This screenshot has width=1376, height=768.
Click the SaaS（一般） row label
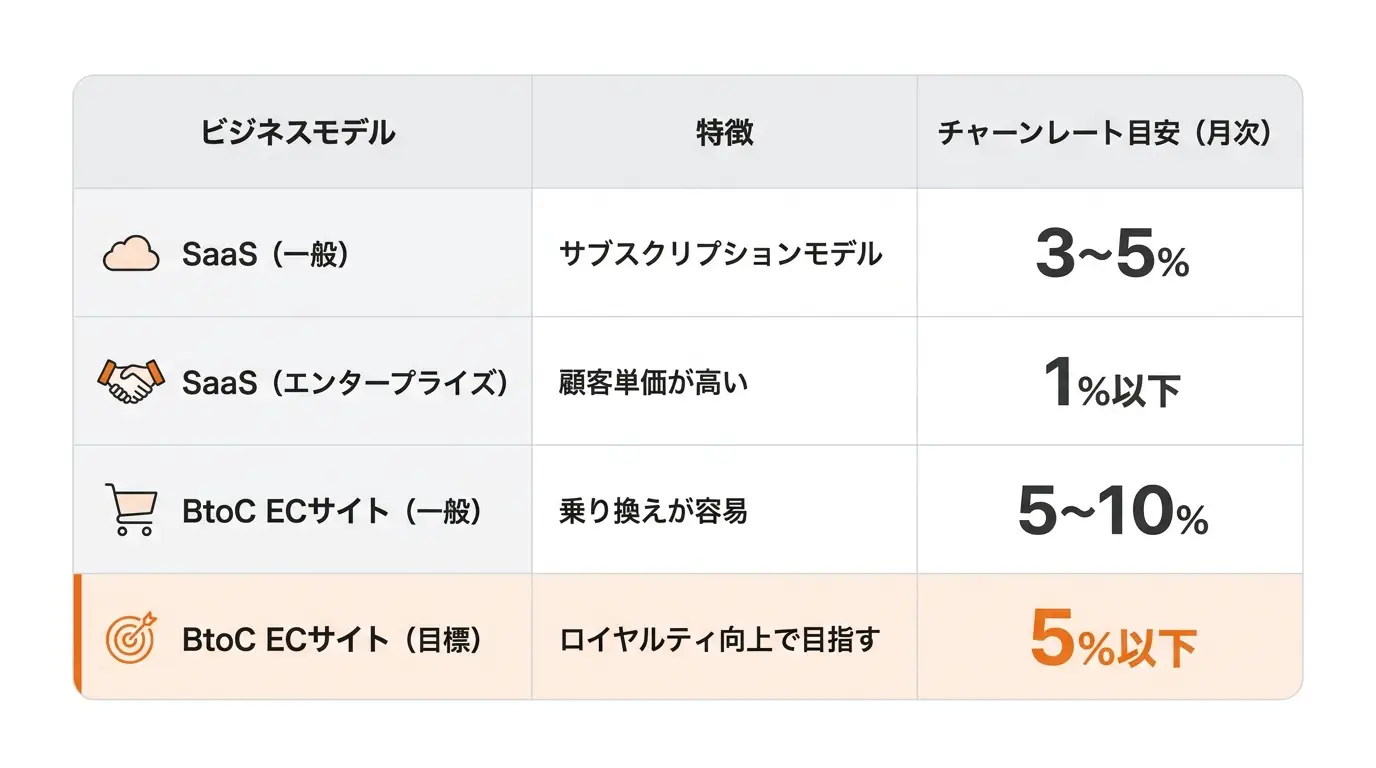[270, 255]
